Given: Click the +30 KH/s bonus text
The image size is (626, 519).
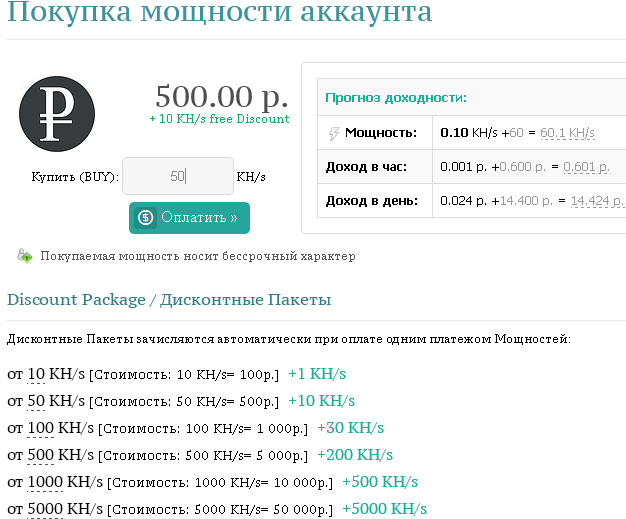Looking at the screenshot, I should [x=350, y=428].
